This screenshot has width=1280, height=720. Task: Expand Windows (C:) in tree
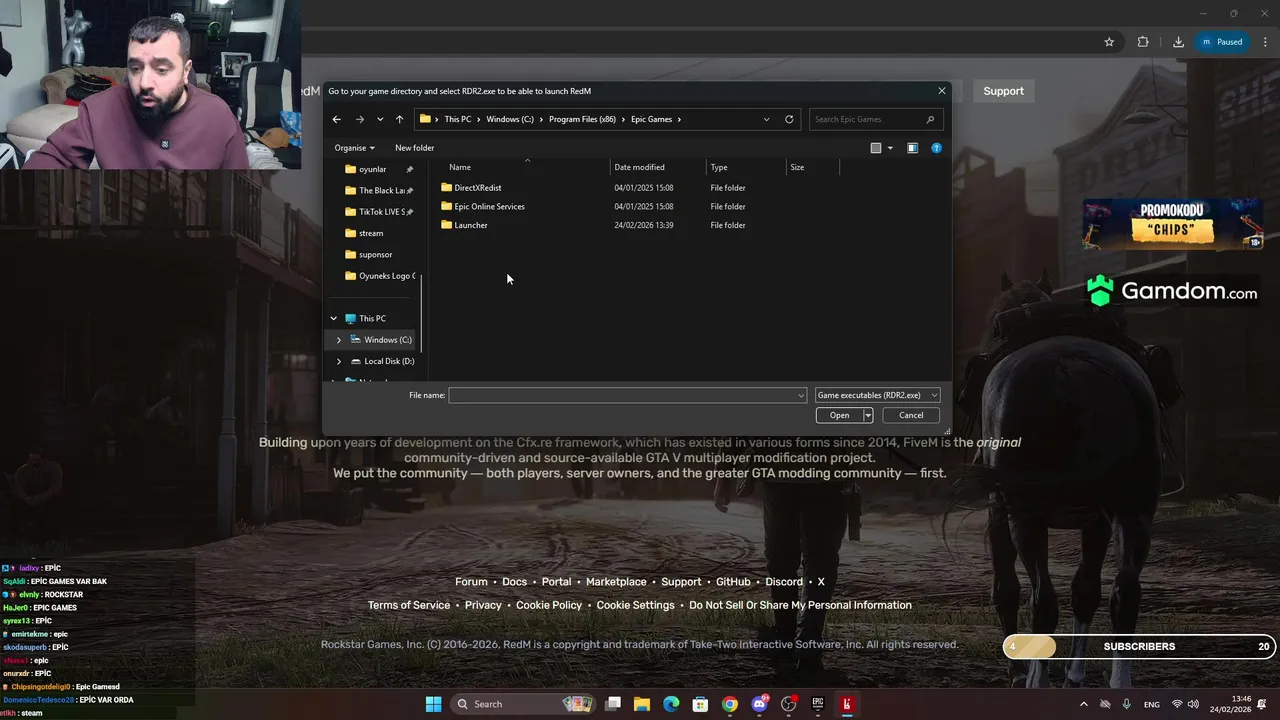339,340
